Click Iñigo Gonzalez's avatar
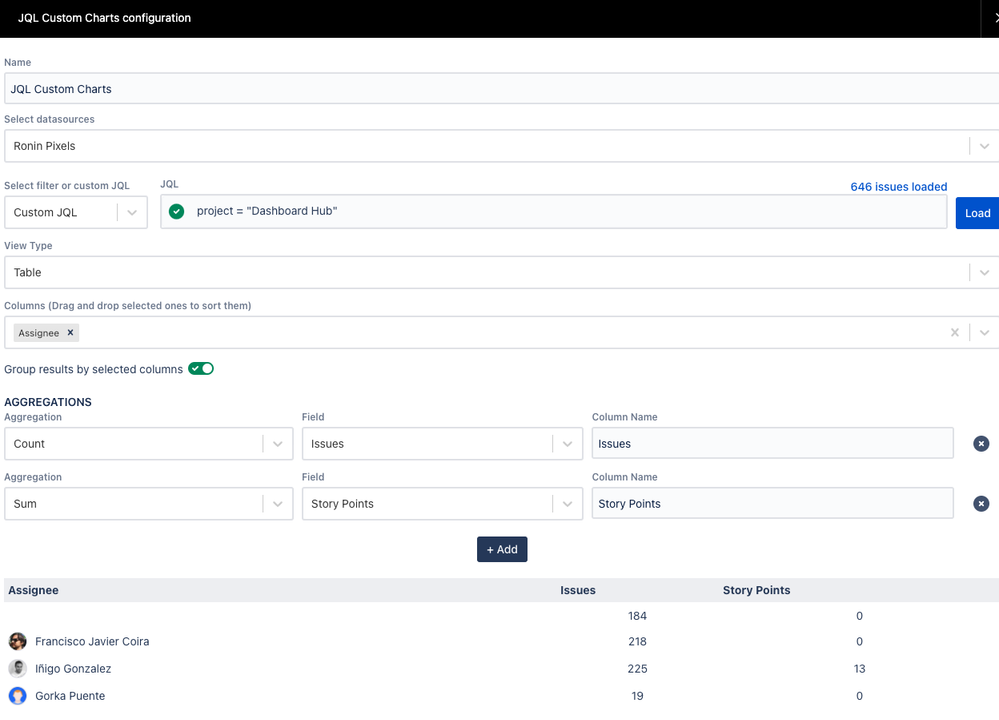Screen dimensions: 999x720 click(17, 668)
